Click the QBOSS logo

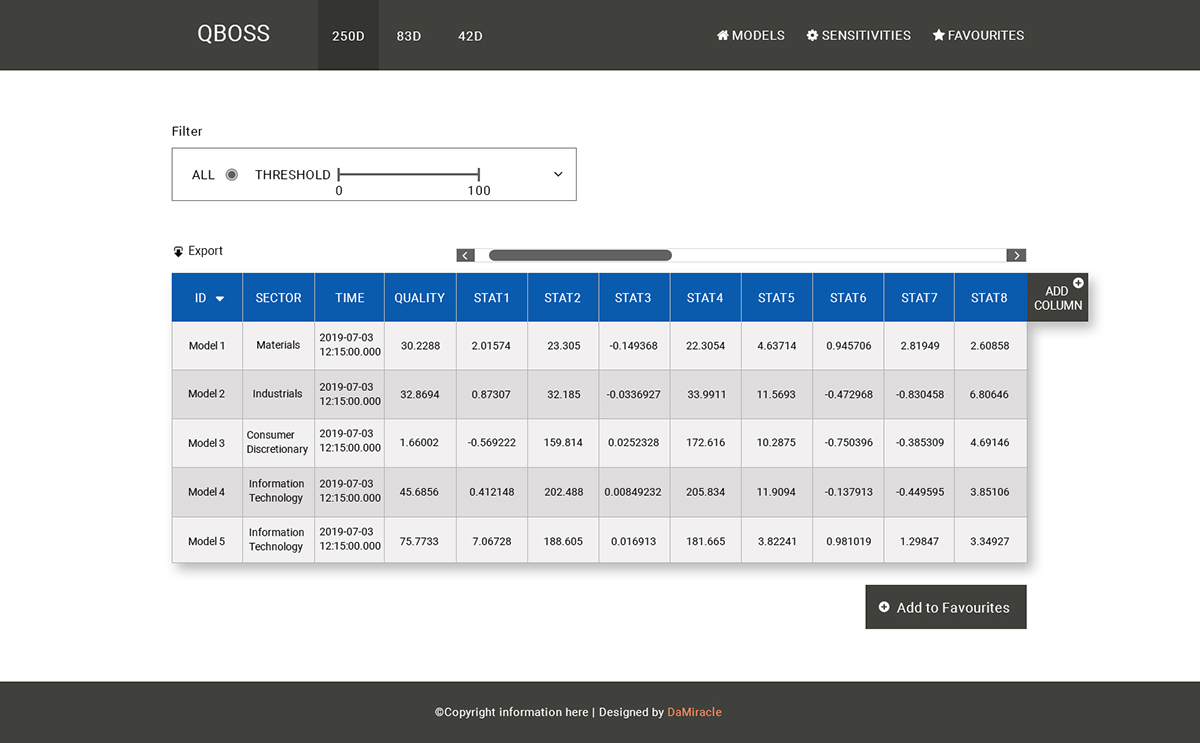[x=234, y=33]
